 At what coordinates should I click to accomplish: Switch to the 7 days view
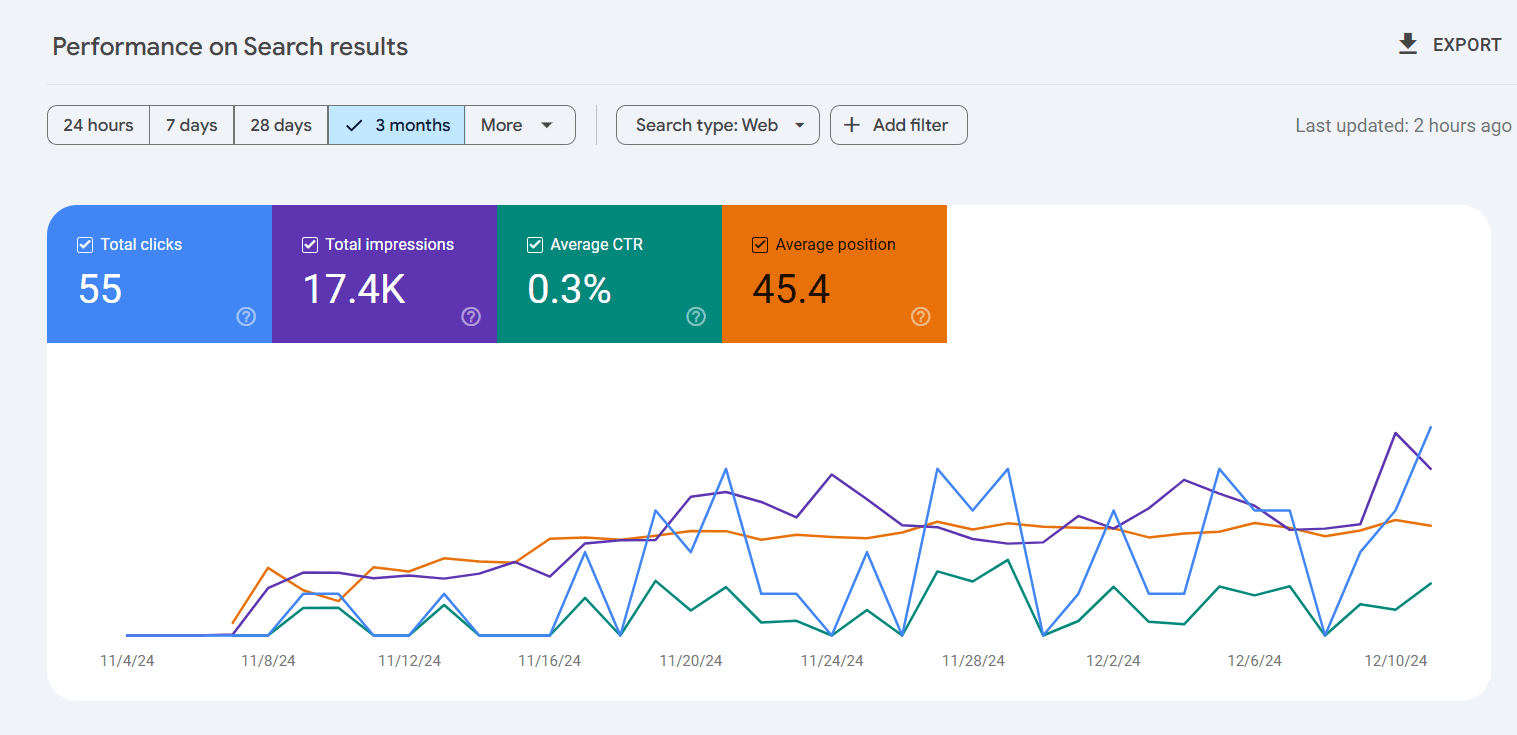pos(191,124)
